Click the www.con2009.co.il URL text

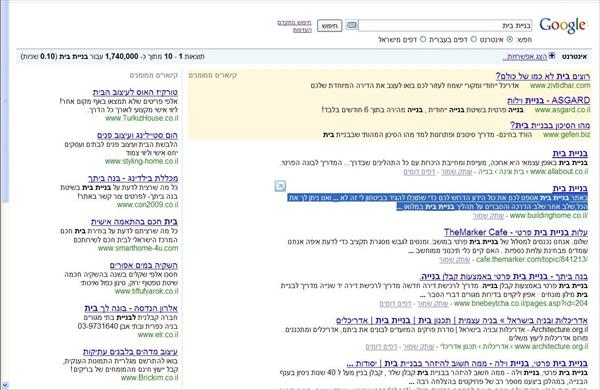pos(148,205)
